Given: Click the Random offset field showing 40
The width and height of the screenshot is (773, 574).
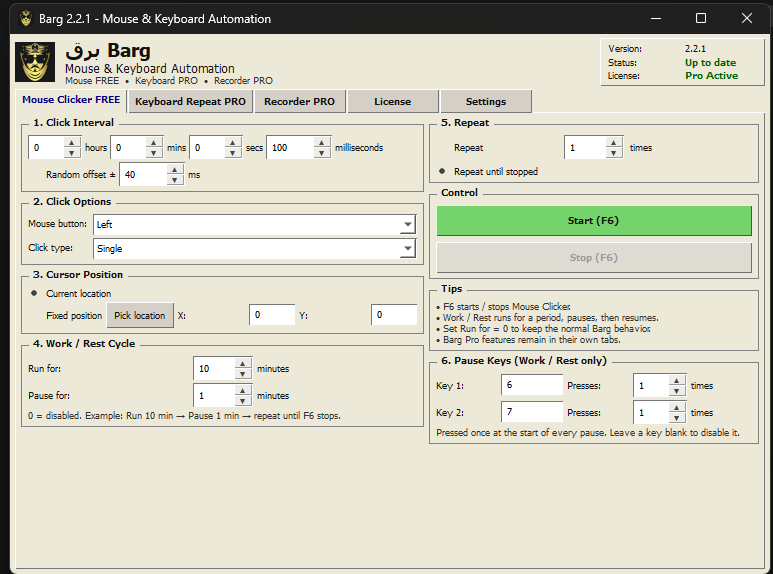Looking at the screenshot, I should coord(143,175).
